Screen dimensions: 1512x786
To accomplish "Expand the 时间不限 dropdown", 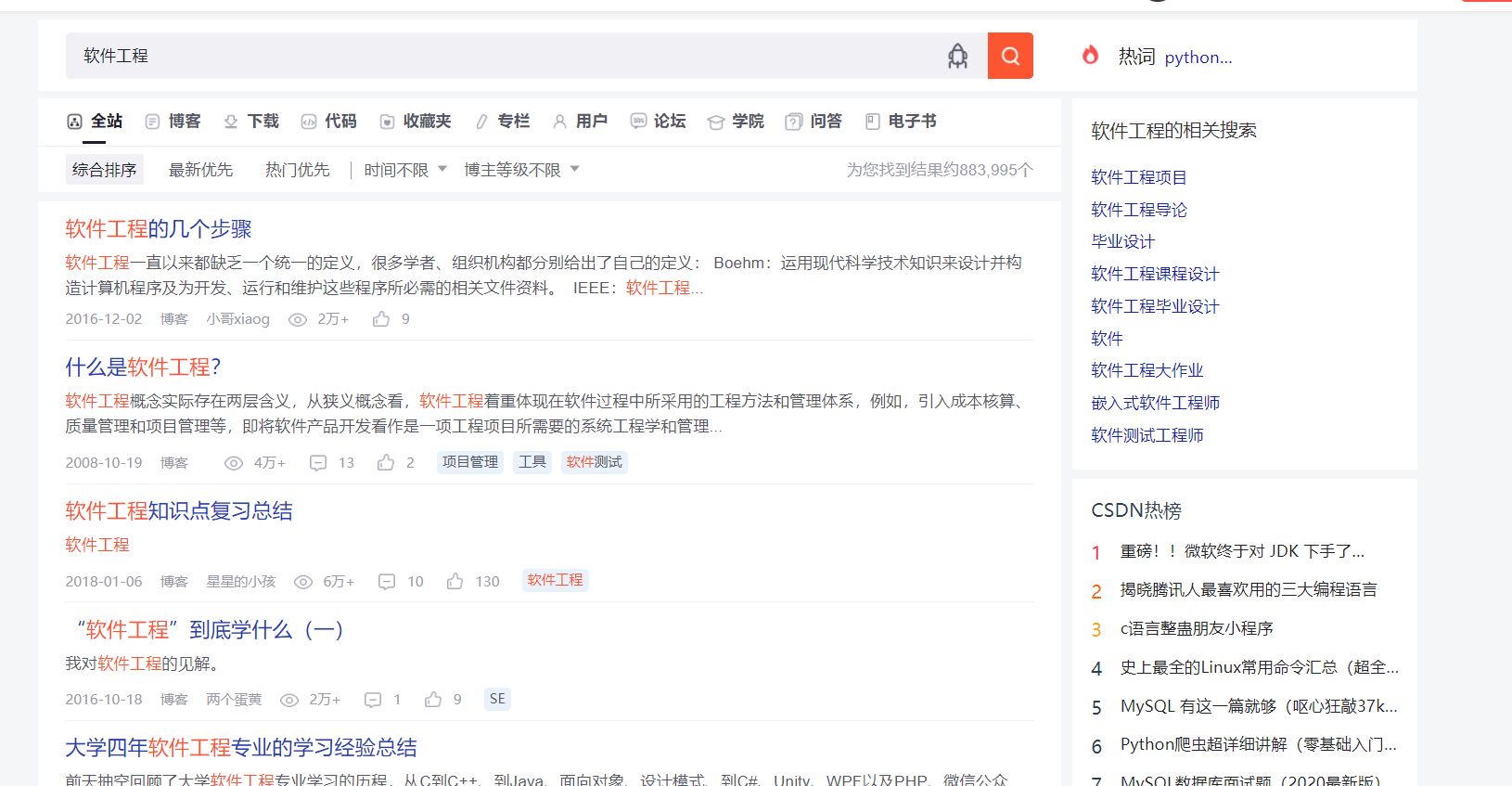I will point(405,170).
